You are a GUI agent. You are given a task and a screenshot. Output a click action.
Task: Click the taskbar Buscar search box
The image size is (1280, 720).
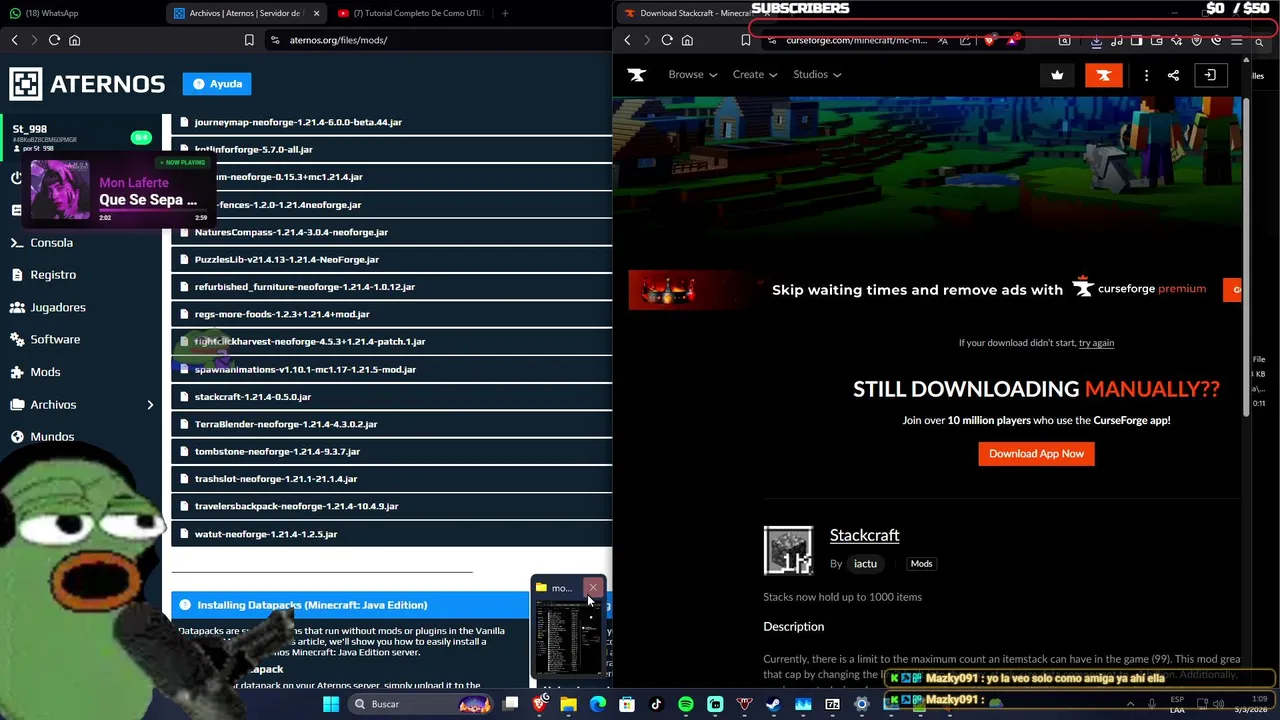(421, 704)
